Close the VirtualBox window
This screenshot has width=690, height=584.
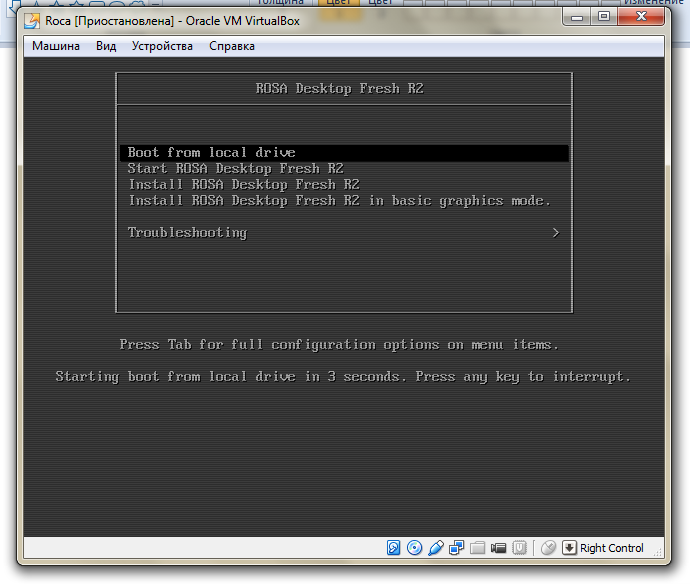641,17
